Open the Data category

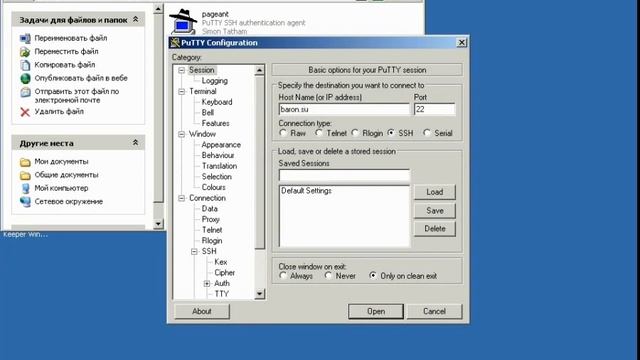209,209
